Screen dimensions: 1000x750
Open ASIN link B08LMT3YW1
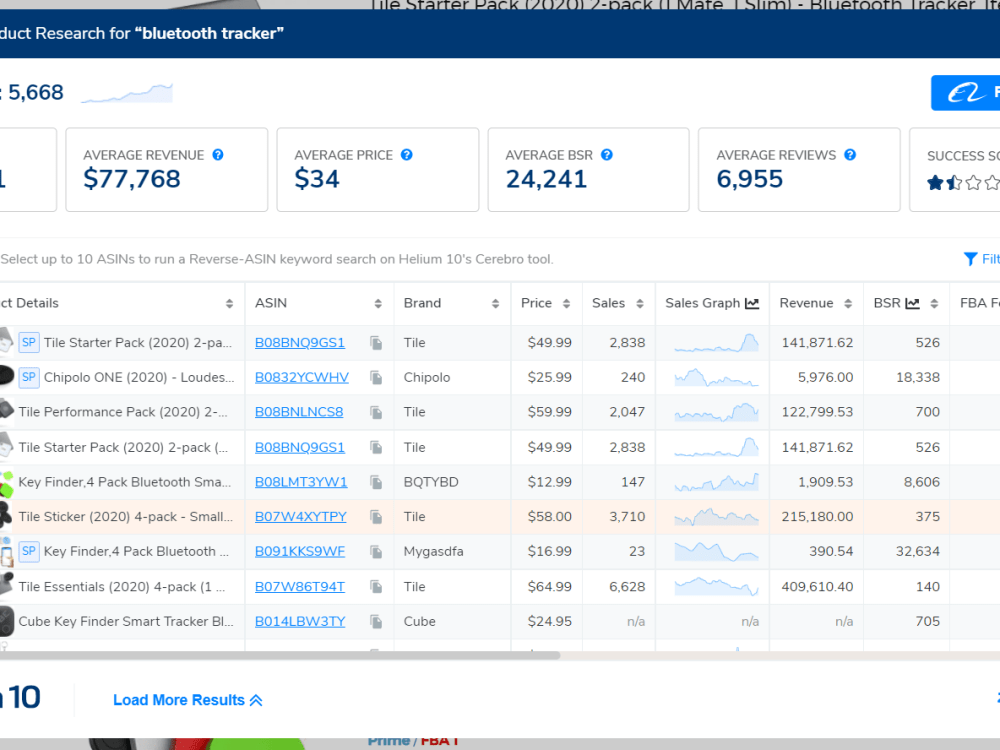tap(301, 482)
